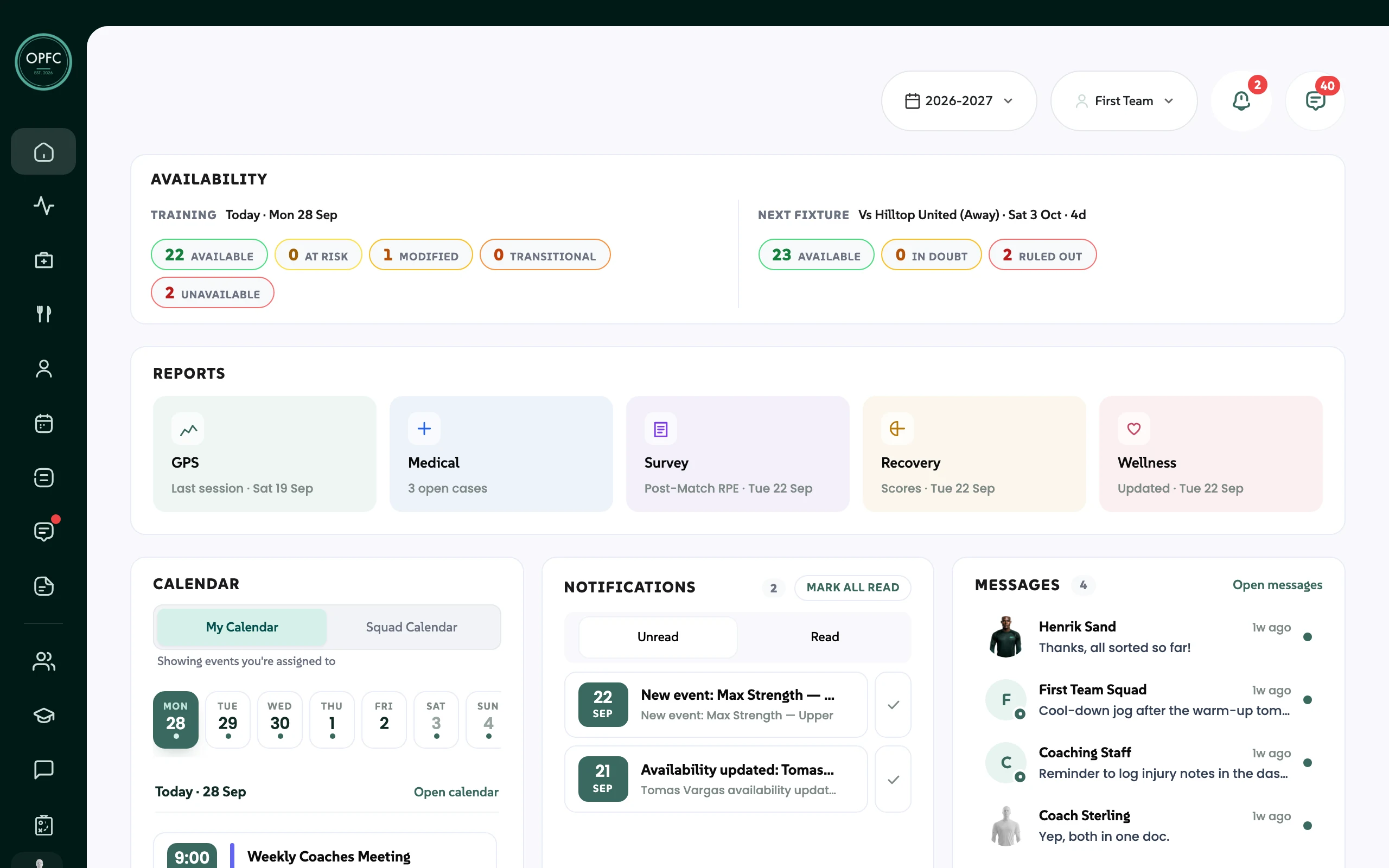
Task: Click the 1 Modified status pill
Action: [x=420, y=255]
